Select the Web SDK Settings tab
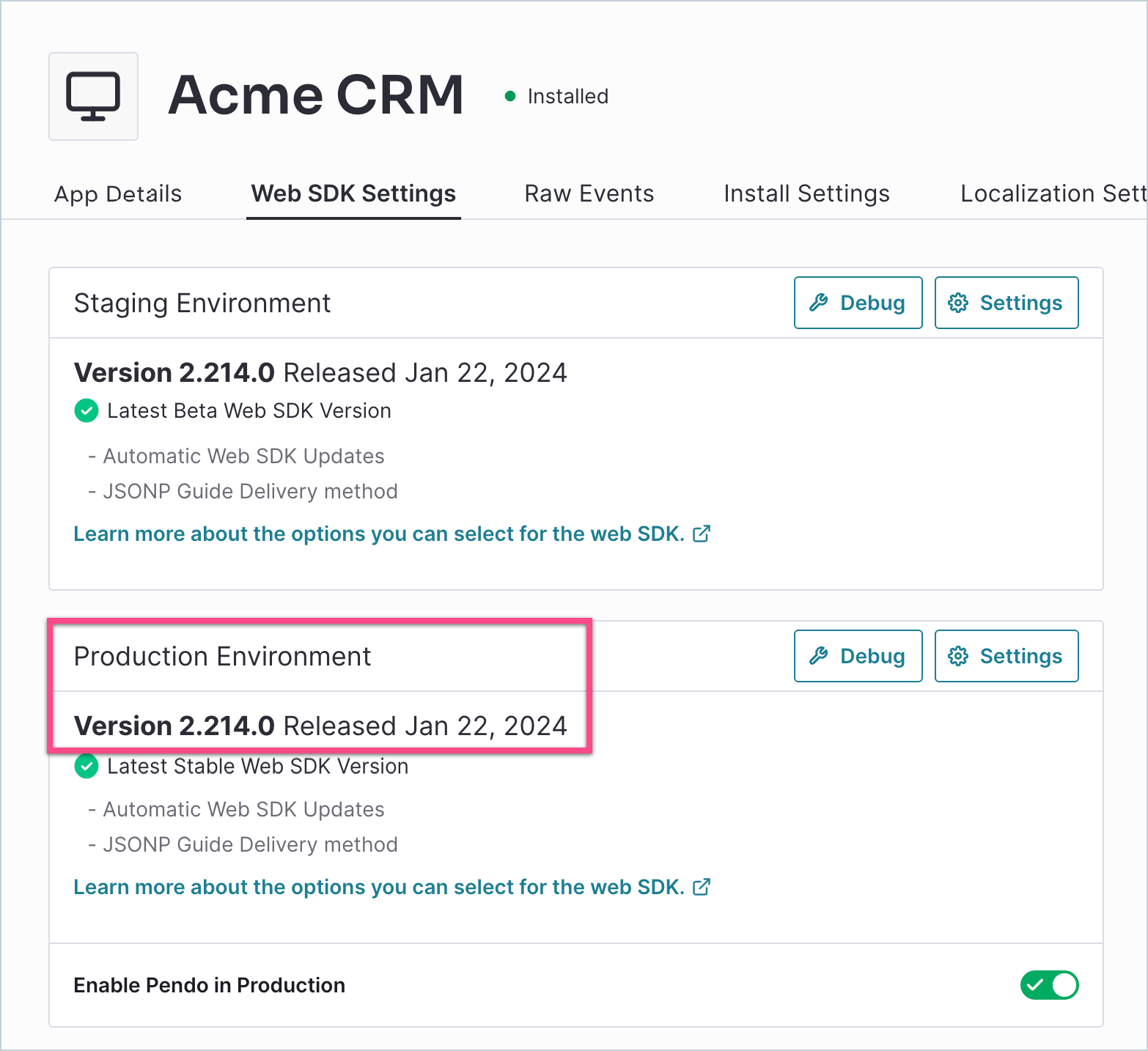Viewport: 1148px width, 1051px height. (353, 193)
